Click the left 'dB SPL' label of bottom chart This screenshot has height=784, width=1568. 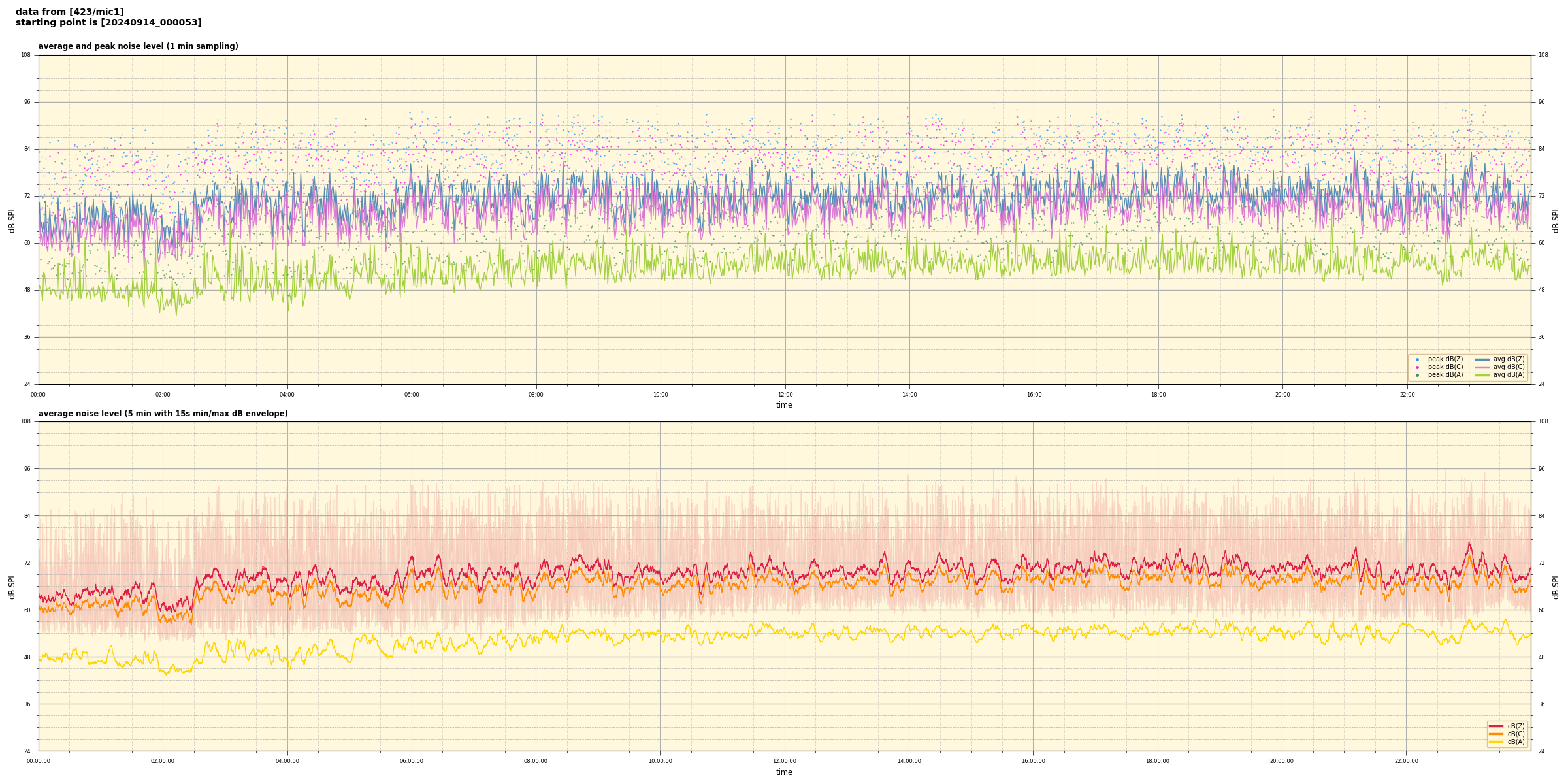12,586
